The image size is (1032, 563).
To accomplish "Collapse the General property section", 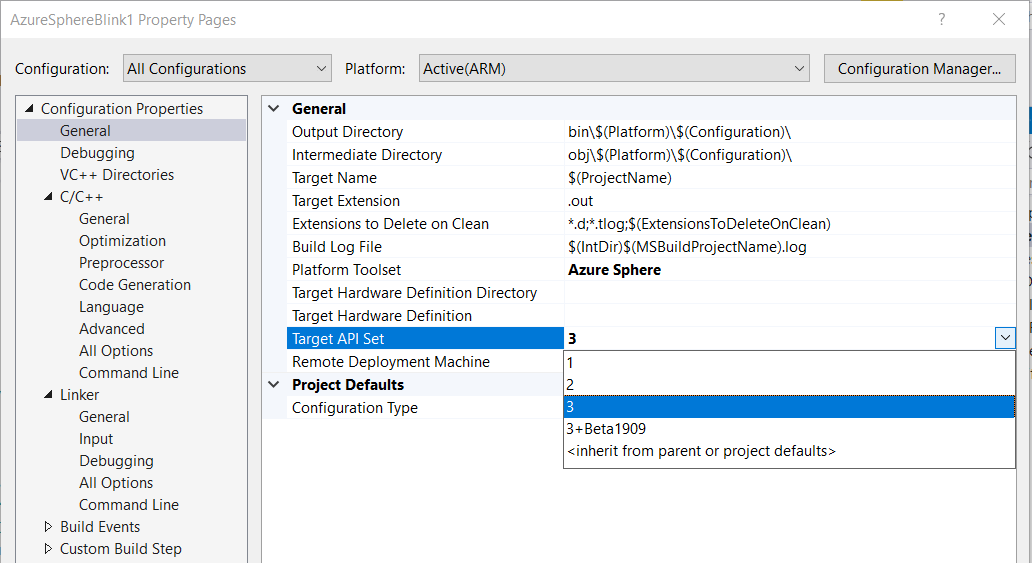I will [x=275, y=109].
